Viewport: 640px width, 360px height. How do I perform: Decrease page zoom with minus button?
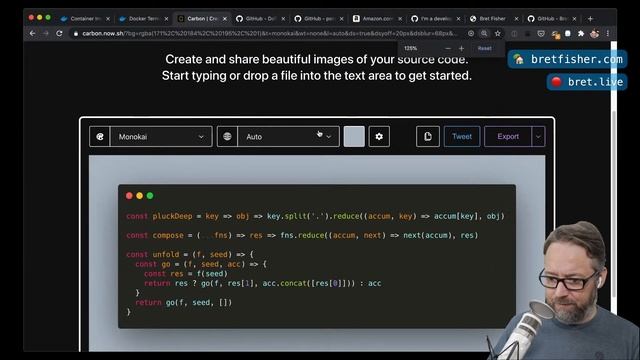coord(448,49)
